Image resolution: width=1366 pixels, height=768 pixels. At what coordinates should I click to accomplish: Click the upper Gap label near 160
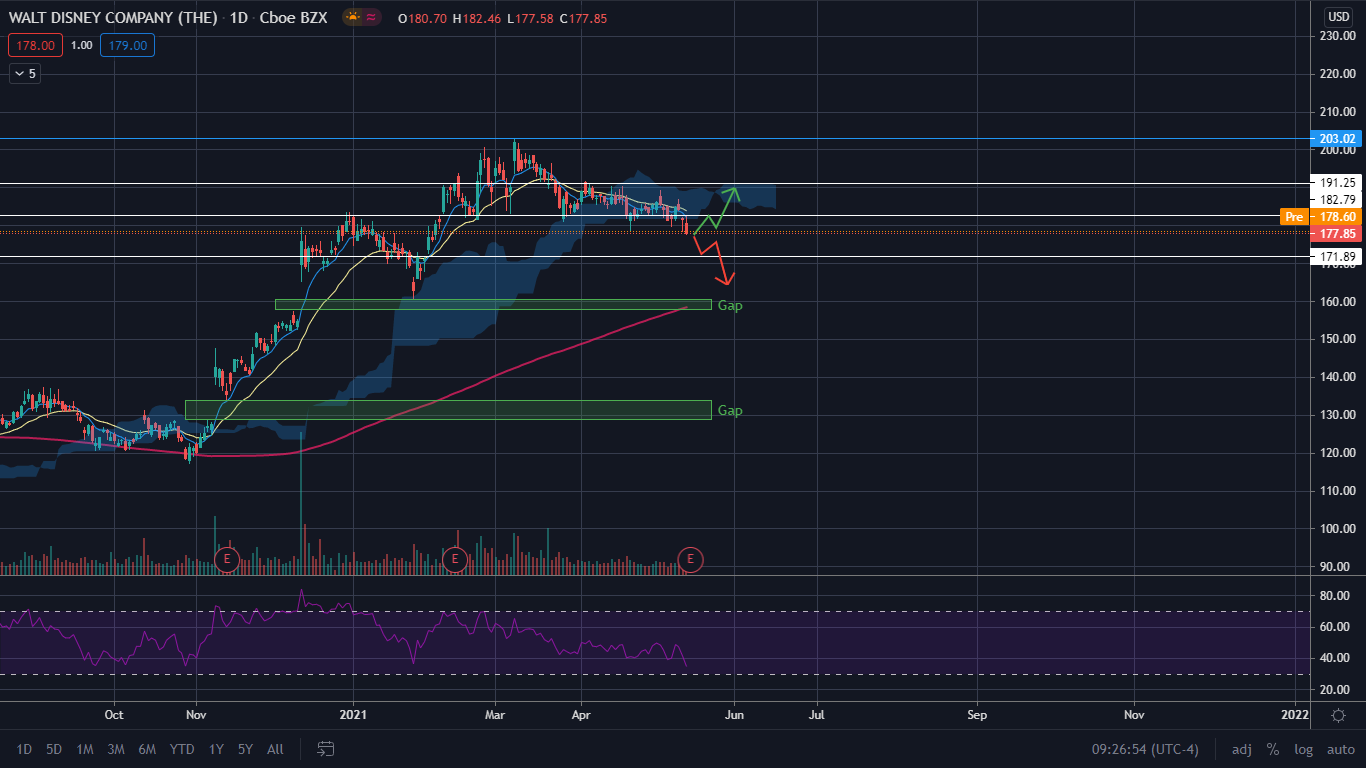click(x=730, y=305)
